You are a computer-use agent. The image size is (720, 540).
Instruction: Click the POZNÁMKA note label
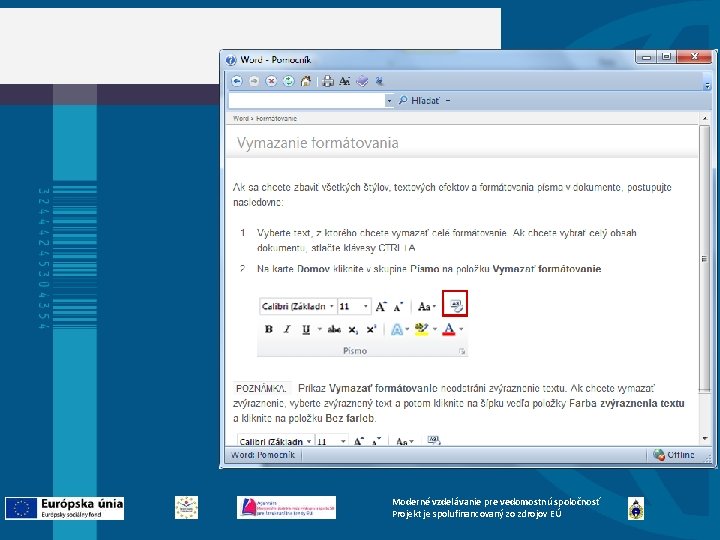click(x=262, y=388)
